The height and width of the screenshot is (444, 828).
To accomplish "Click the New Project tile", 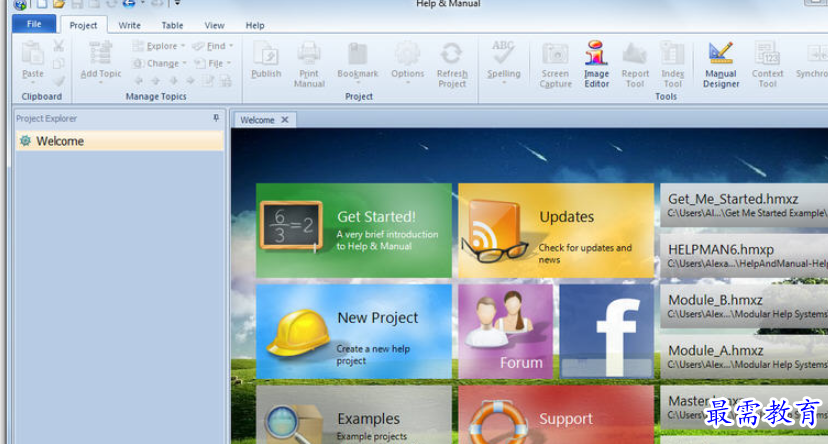I will pos(354,332).
